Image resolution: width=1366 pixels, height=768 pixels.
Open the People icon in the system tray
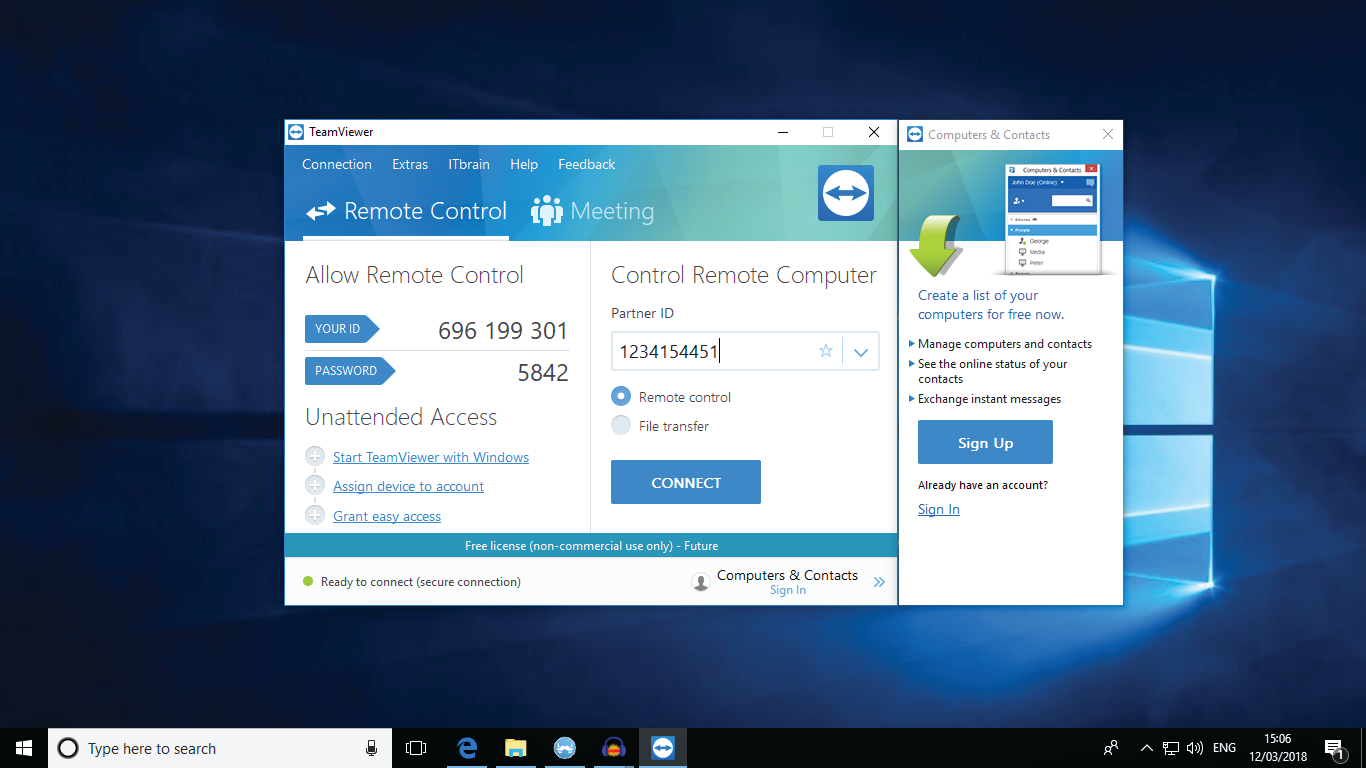pyautogui.click(x=1111, y=748)
